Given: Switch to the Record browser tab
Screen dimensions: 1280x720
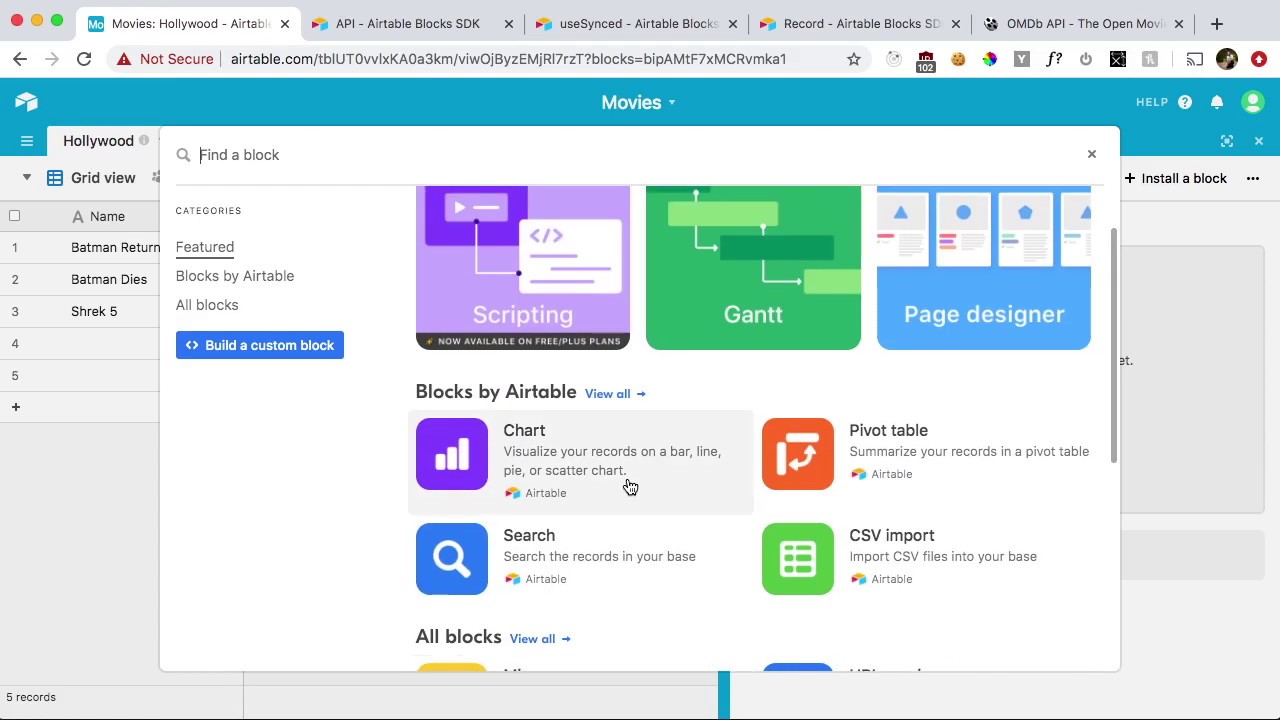Looking at the screenshot, I should [861, 23].
